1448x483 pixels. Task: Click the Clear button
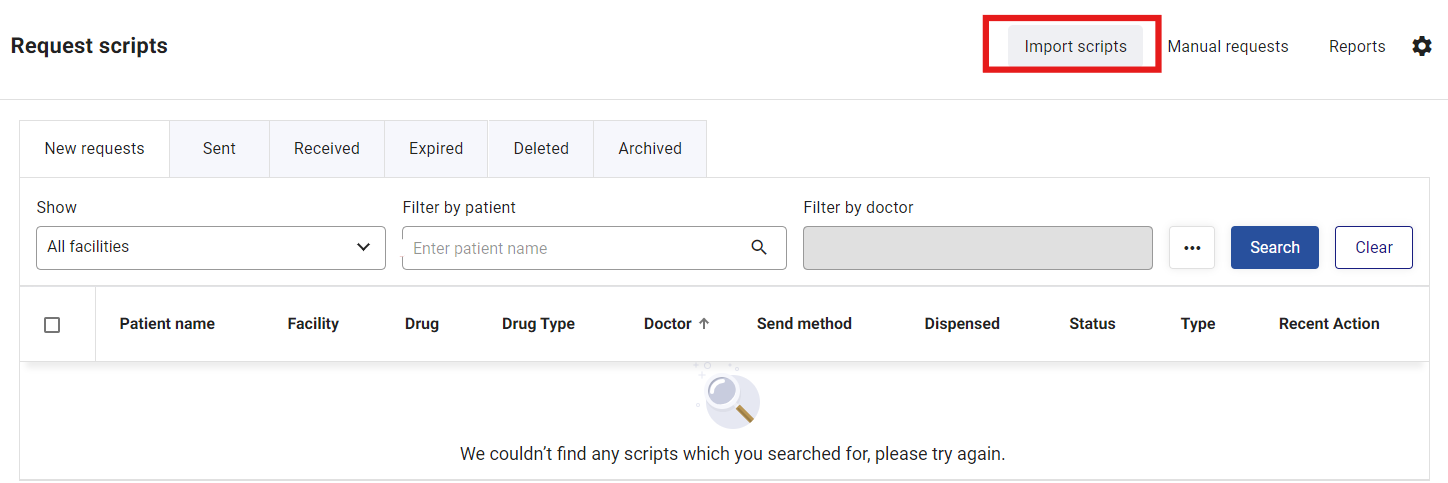pyautogui.click(x=1374, y=248)
